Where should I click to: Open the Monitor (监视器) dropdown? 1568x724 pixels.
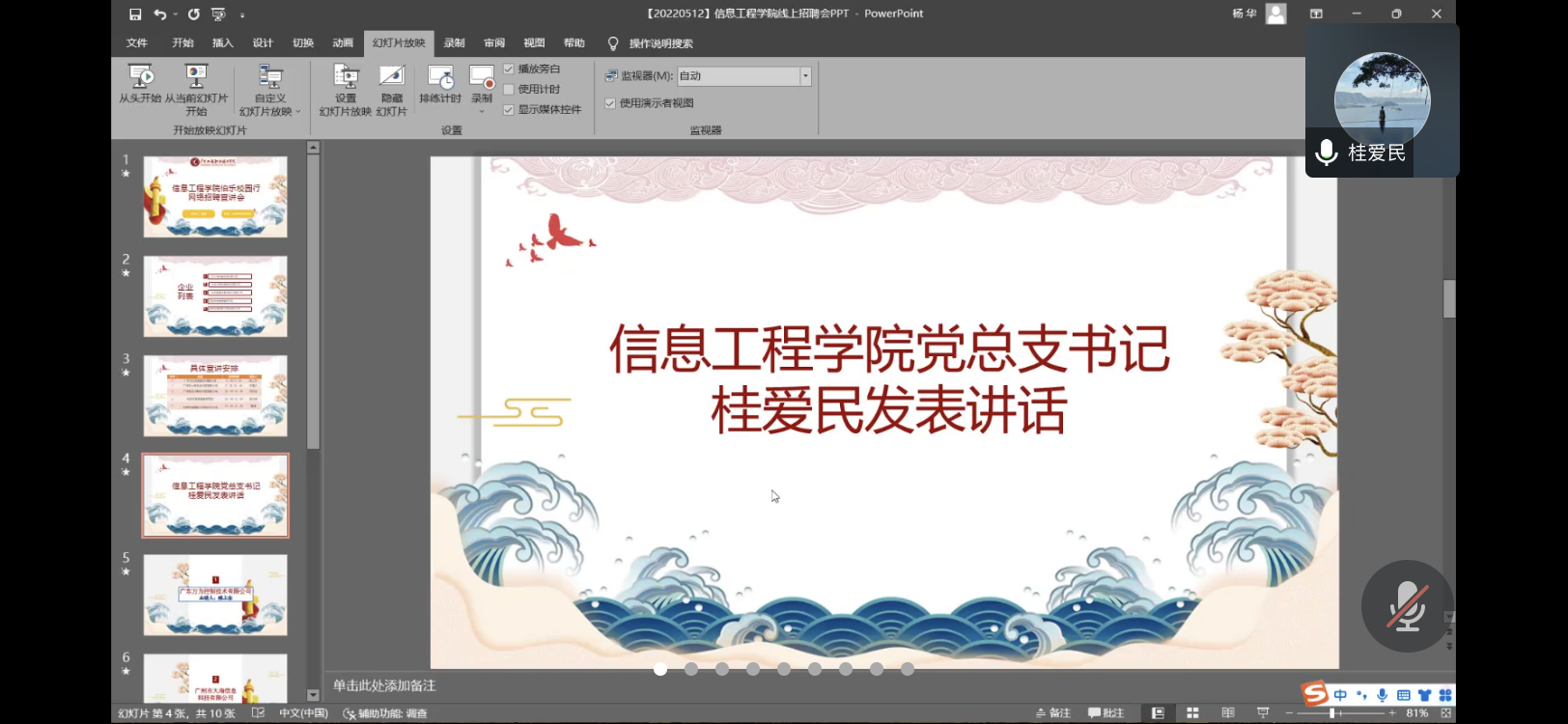805,76
